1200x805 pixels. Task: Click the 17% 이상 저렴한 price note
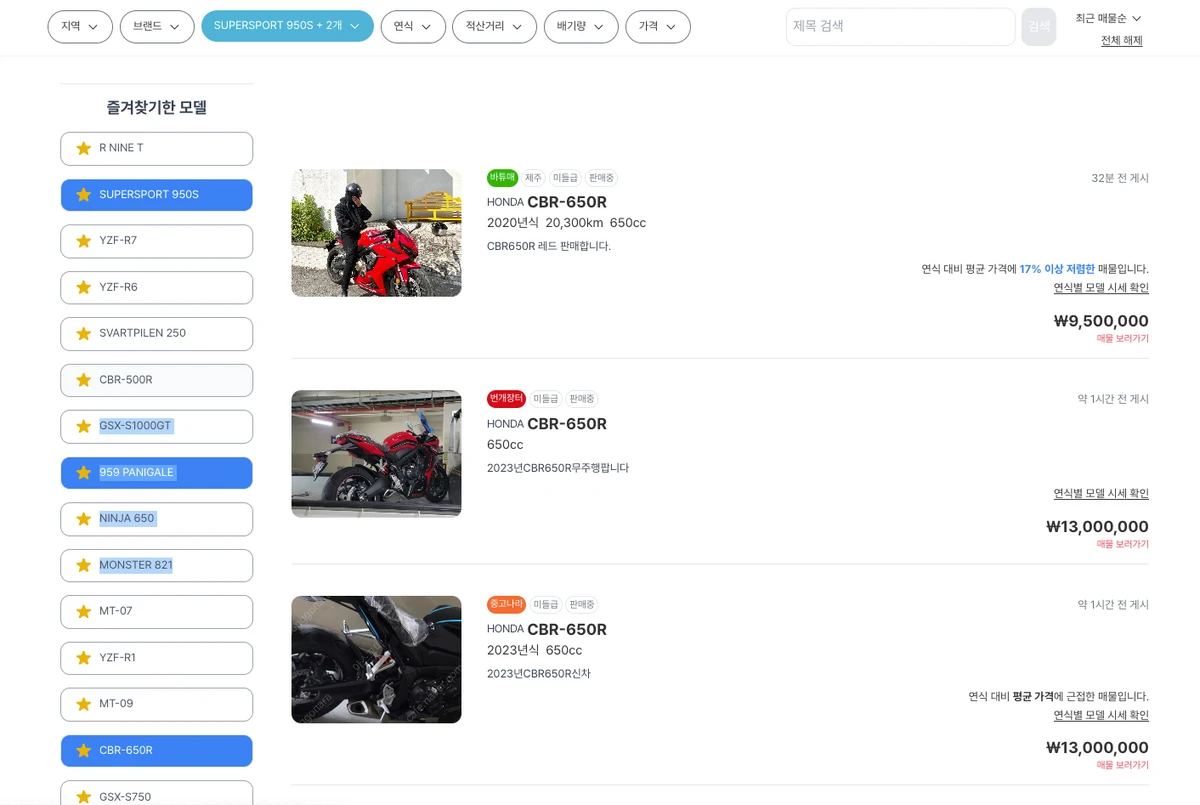coord(1057,269)
